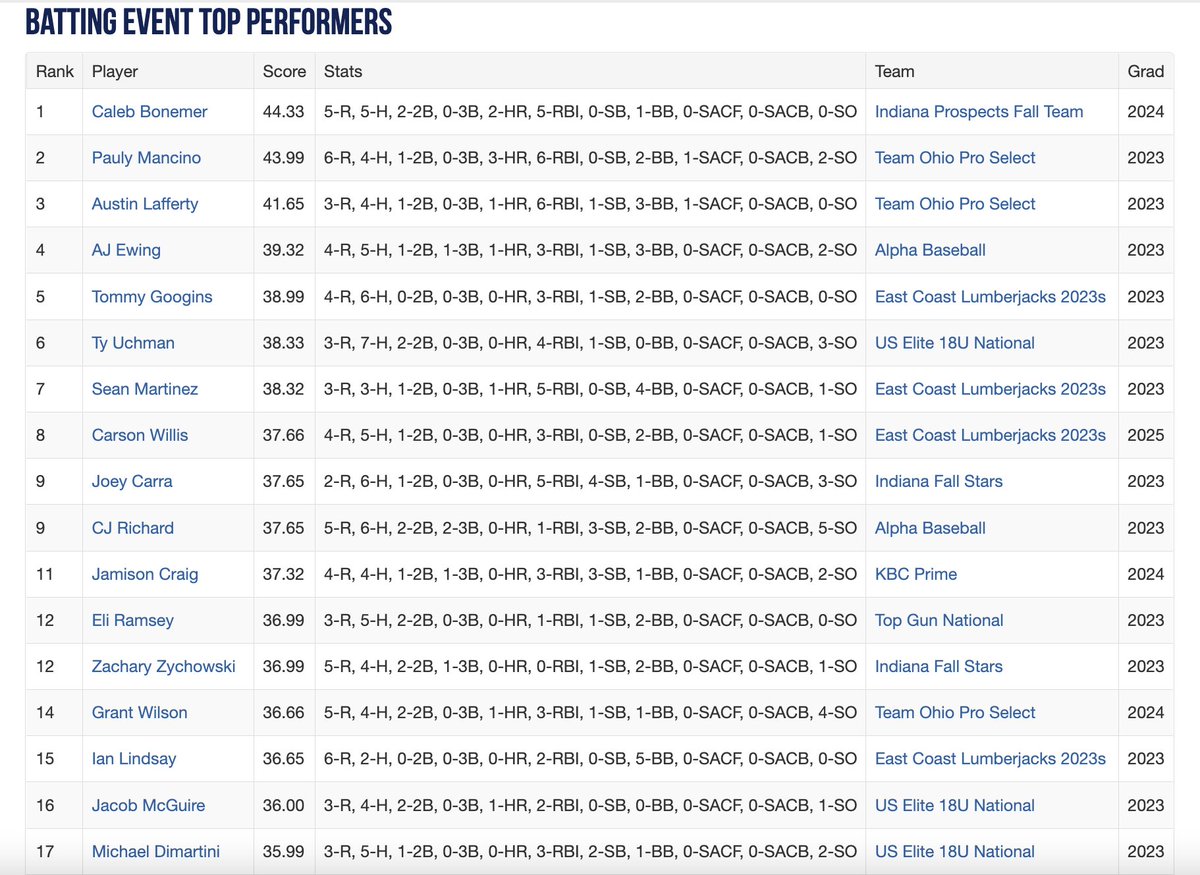Viewport: 1200px width, 875px height.
Task: Click the Stats column header
Action: point(343,71)
